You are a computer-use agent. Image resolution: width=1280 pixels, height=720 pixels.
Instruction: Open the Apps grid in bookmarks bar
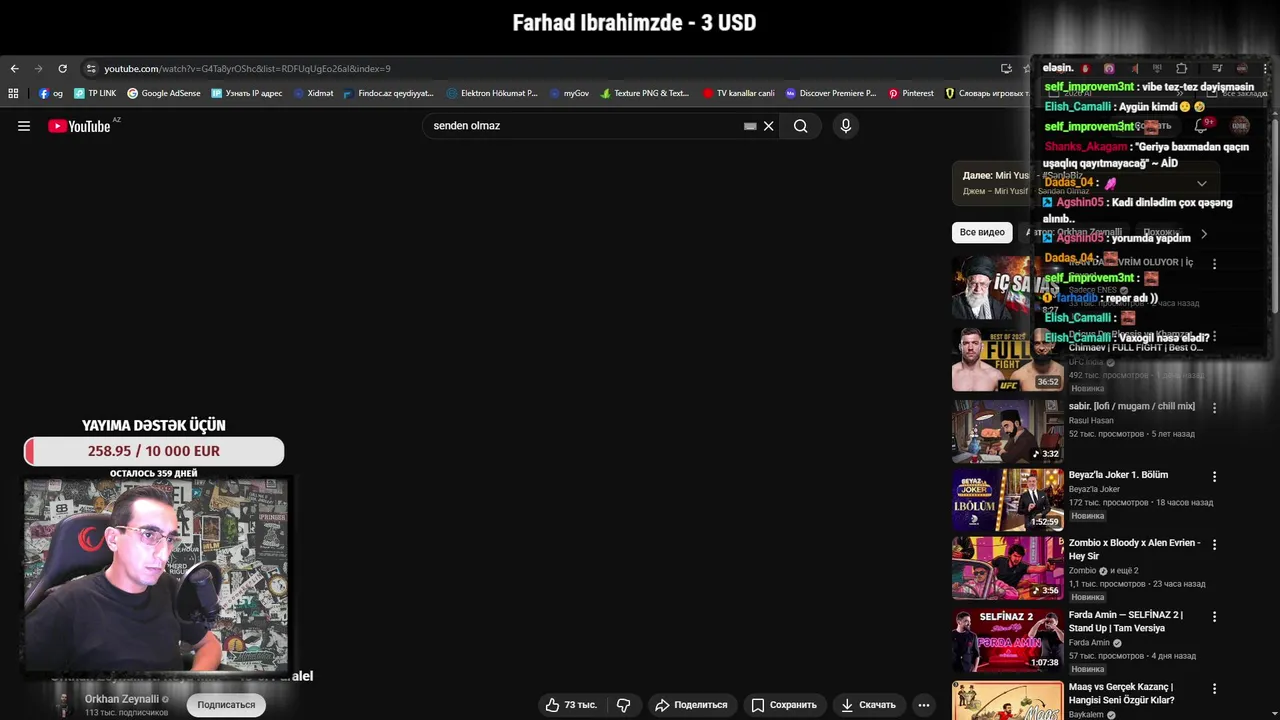[13, 93]
